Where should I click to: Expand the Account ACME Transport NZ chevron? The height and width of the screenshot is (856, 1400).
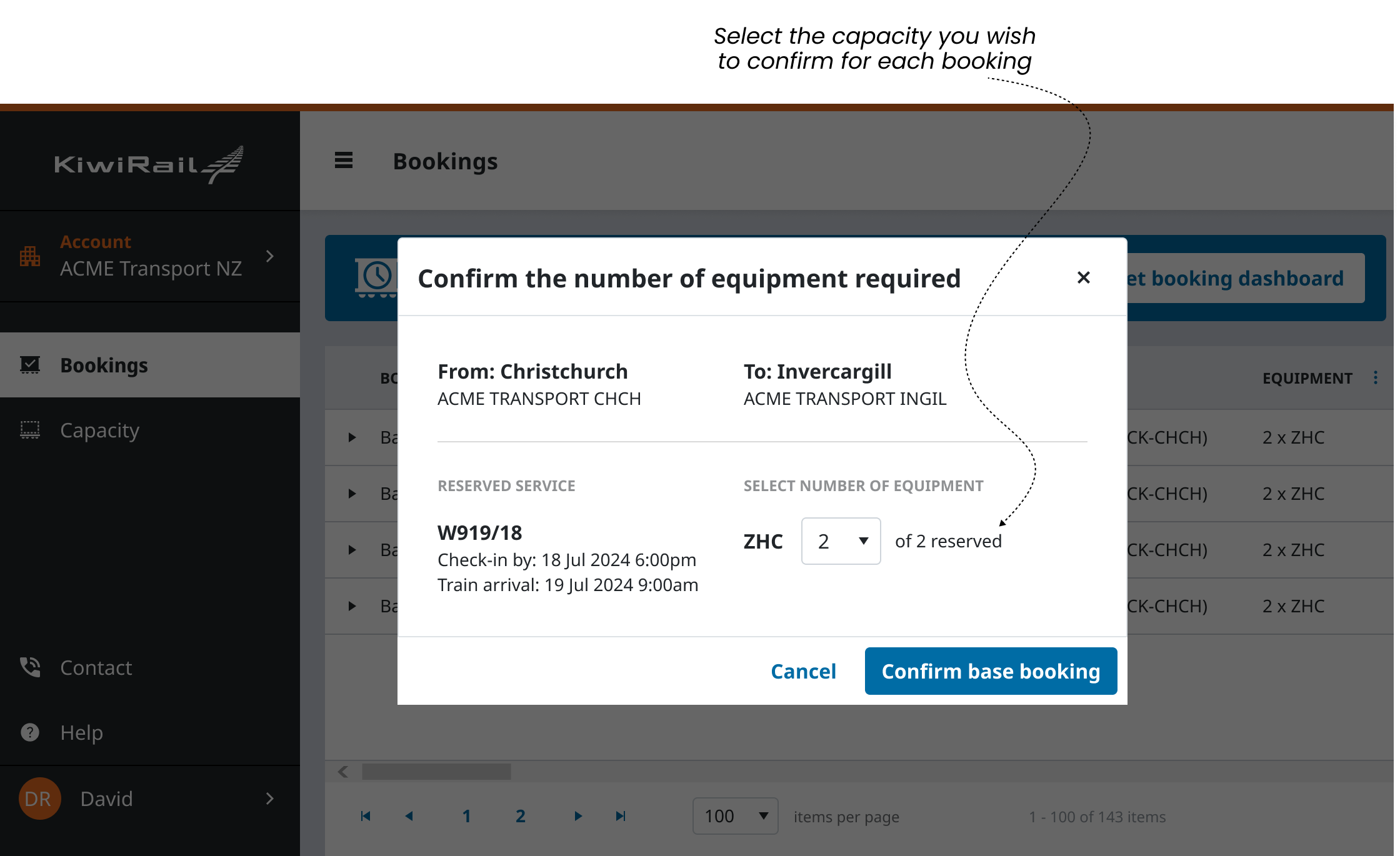coord(269,256)
